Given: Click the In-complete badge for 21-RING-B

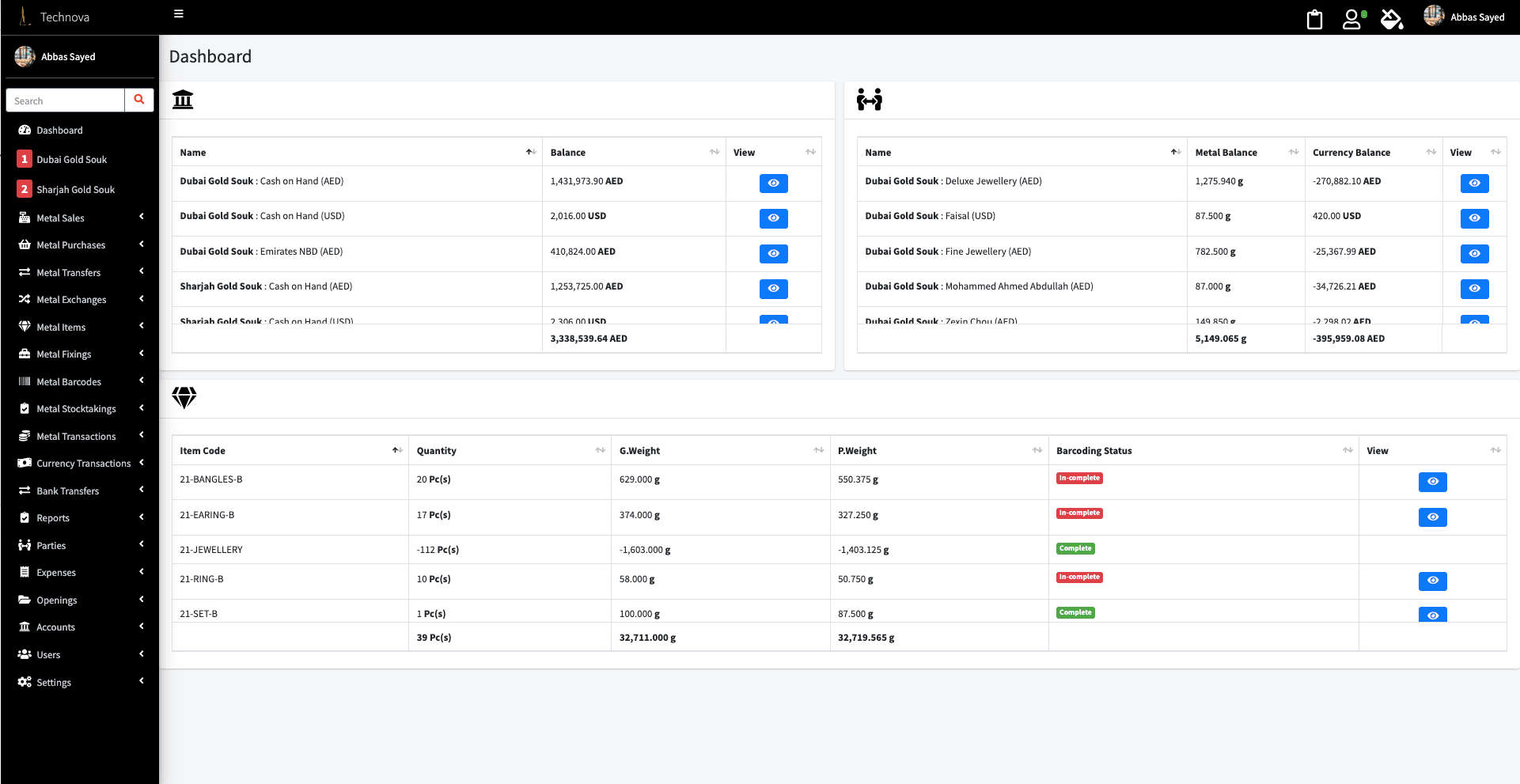Looking at the screenshot, I should [x=1079, y=578].
